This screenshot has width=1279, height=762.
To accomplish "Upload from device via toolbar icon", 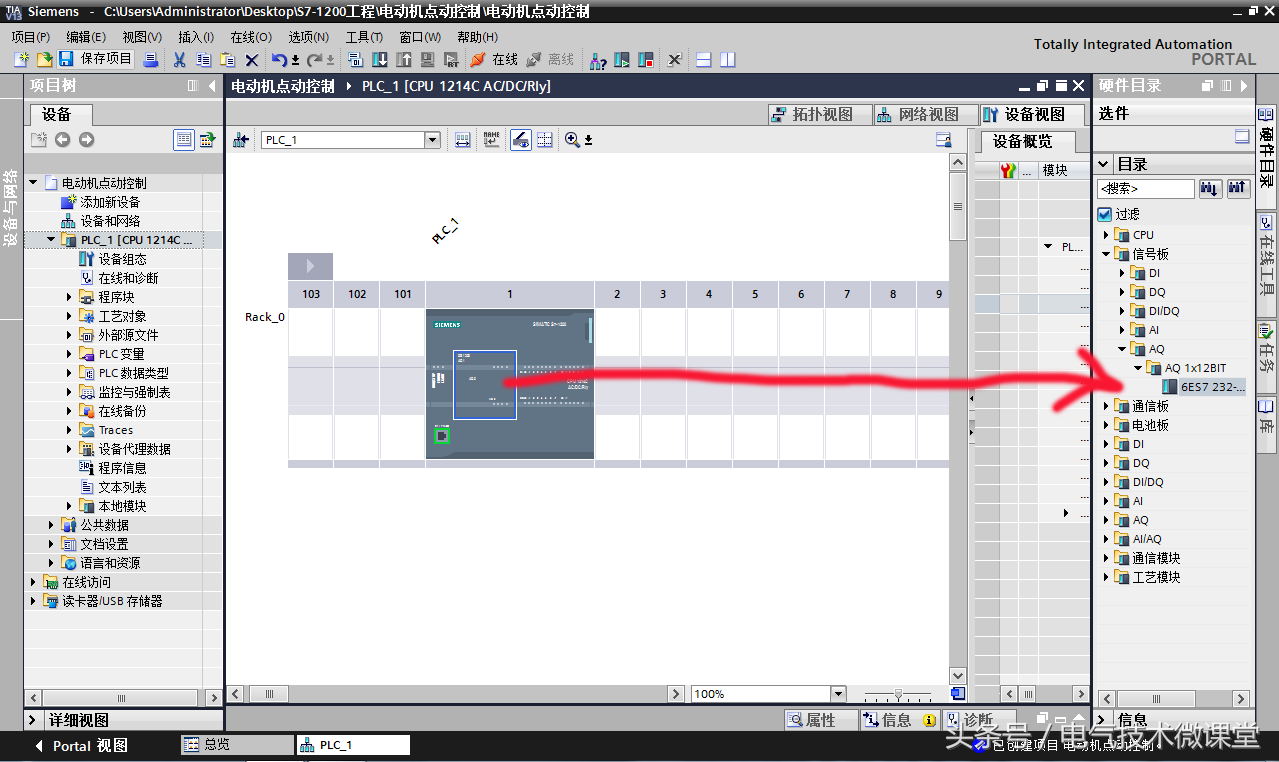I will tap(404, 59).
